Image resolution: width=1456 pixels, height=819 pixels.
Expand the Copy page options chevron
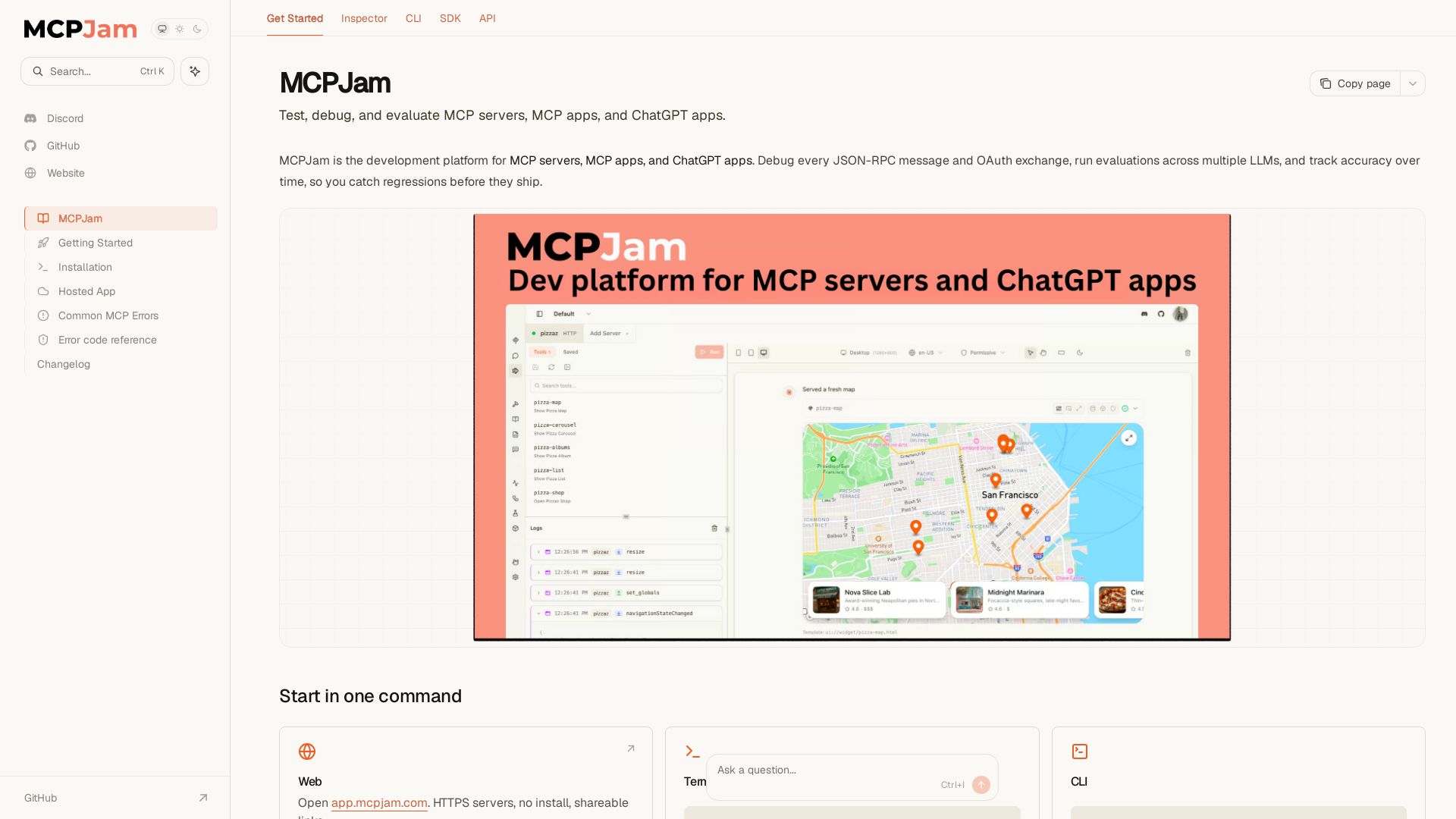tap(1413, 83)
